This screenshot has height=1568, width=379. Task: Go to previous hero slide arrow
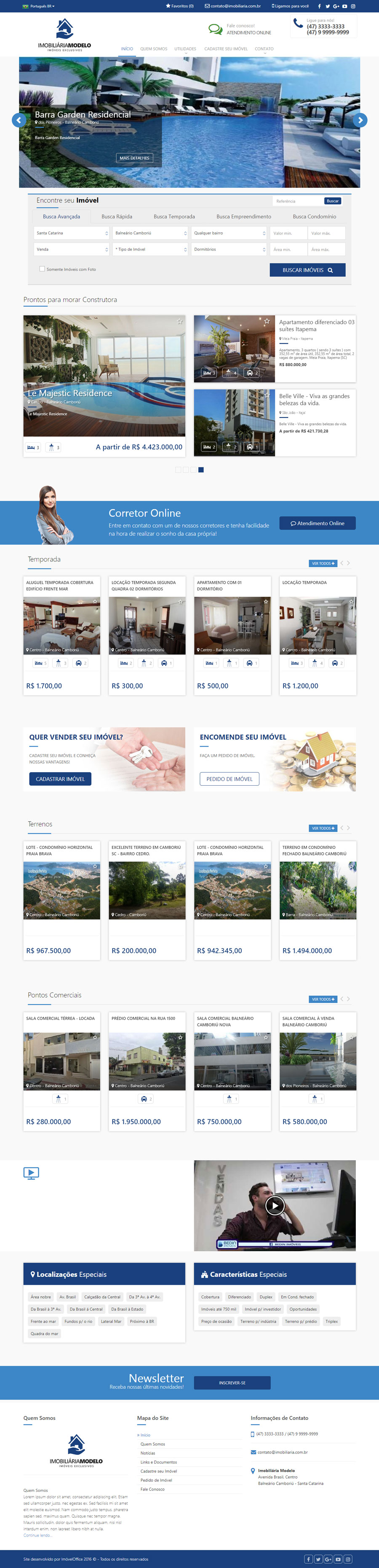19,120
